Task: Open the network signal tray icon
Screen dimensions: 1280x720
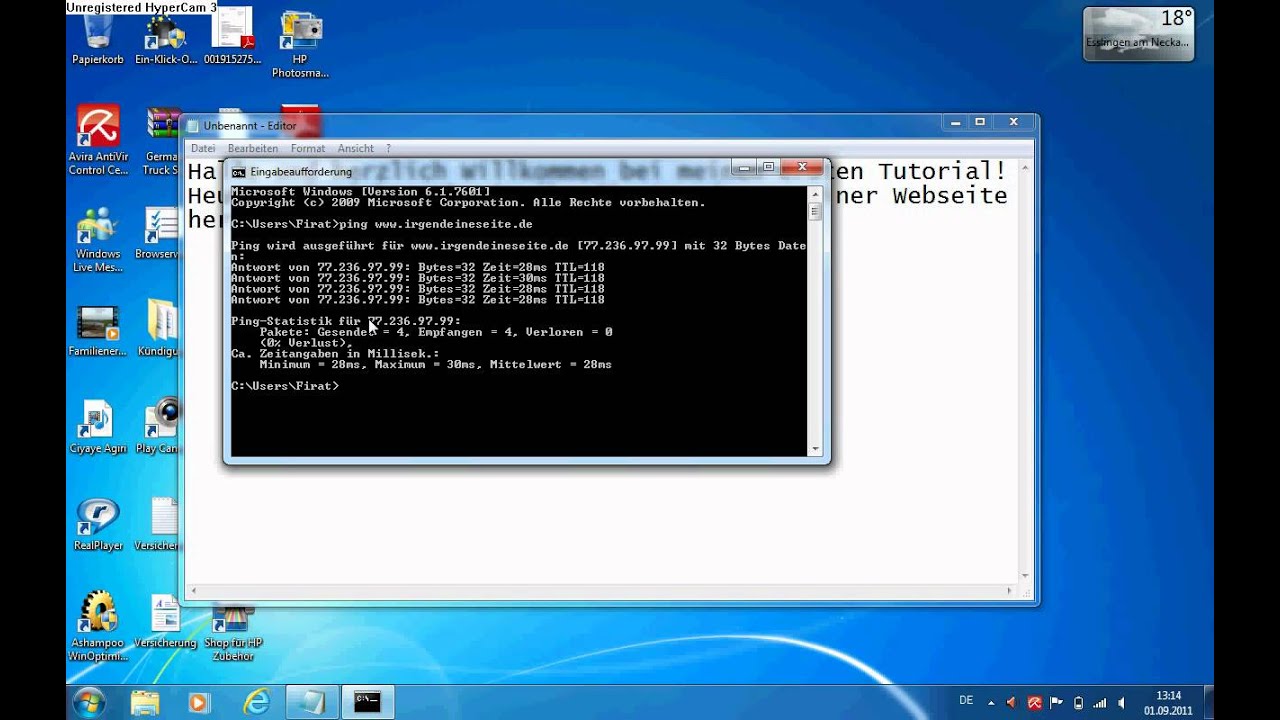Action: 1100,703
